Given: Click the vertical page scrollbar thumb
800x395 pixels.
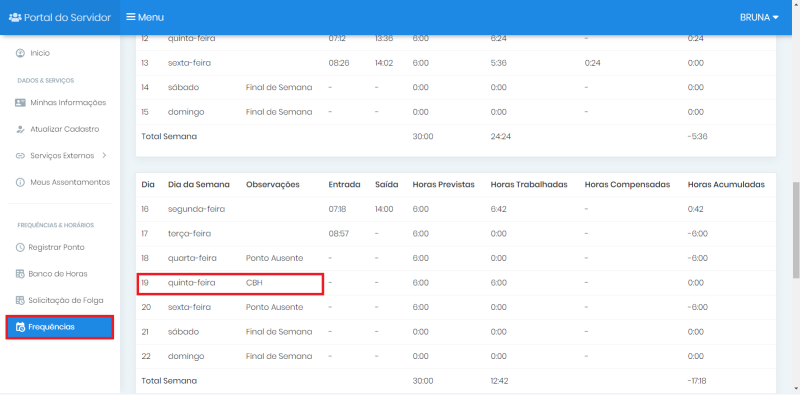Looking at the screenshot, I should pos(795,230).
